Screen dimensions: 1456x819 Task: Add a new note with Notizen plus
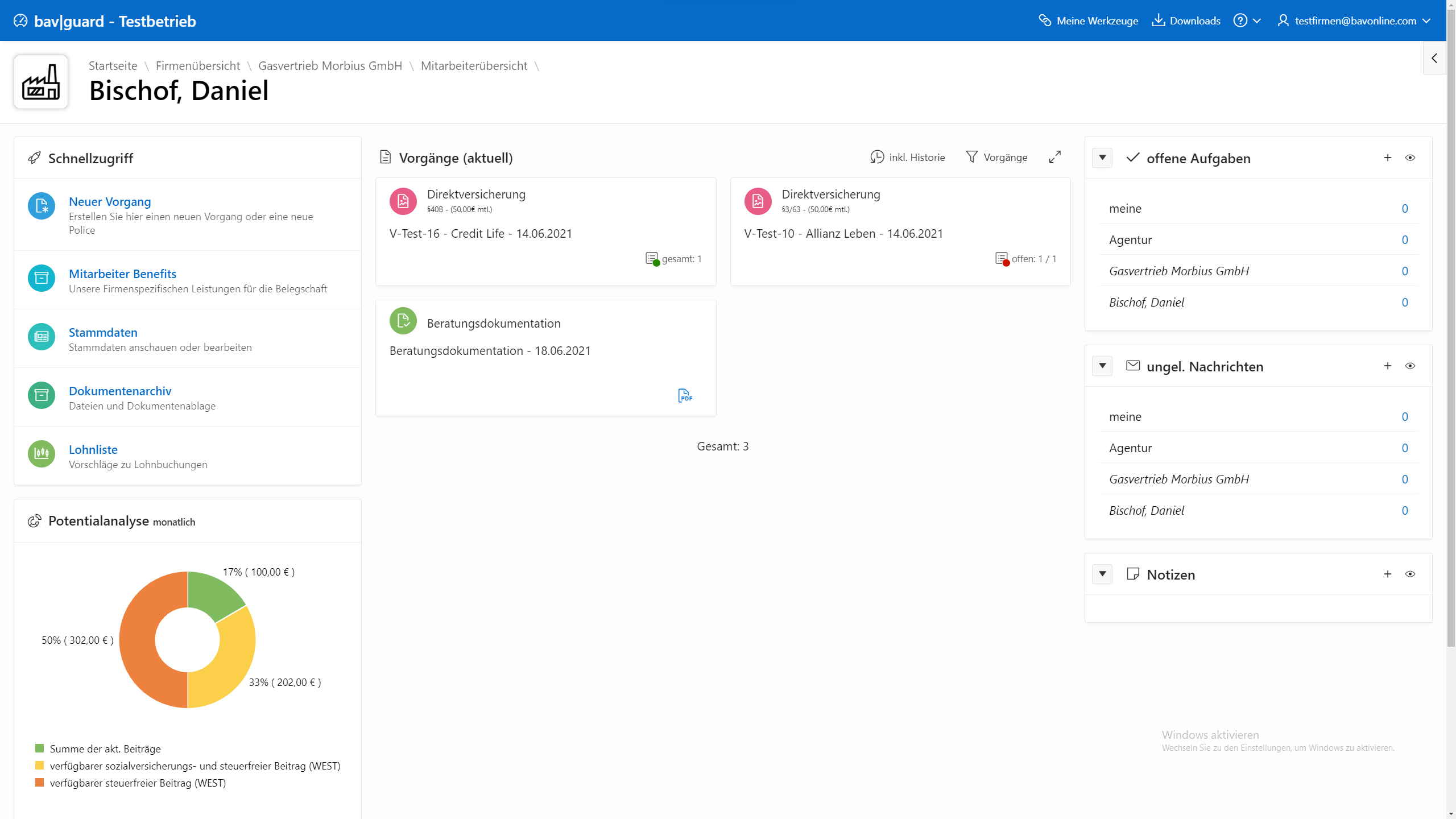point(1388,574)
